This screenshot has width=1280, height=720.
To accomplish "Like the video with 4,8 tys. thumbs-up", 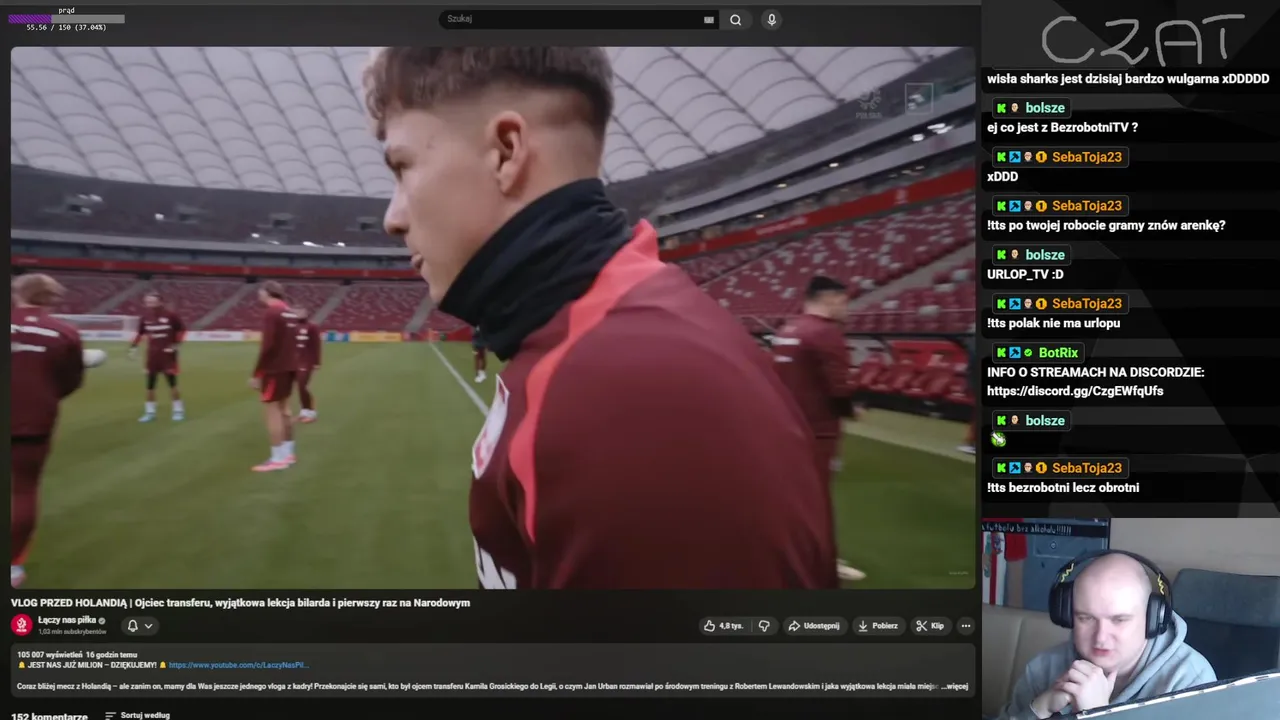I will tap(723, 626).
